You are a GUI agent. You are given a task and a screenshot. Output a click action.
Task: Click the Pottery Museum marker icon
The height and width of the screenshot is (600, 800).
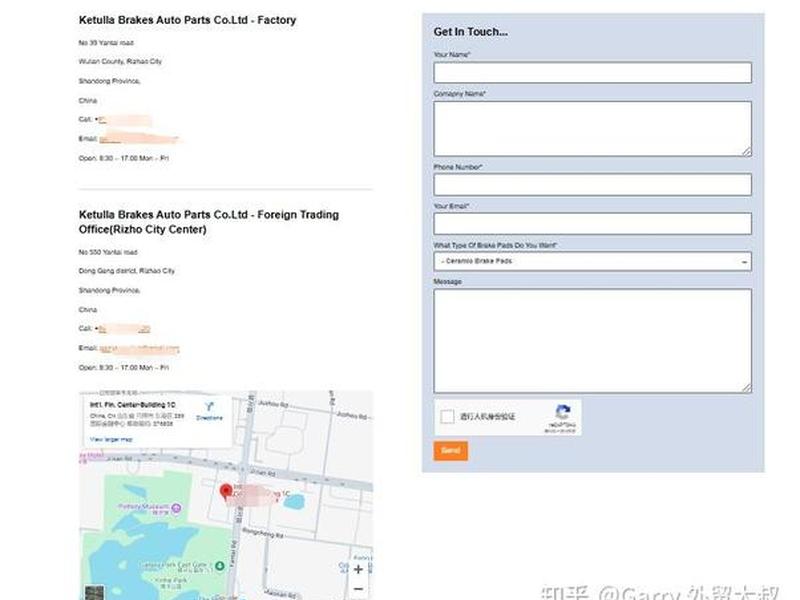tap(176, 508)
